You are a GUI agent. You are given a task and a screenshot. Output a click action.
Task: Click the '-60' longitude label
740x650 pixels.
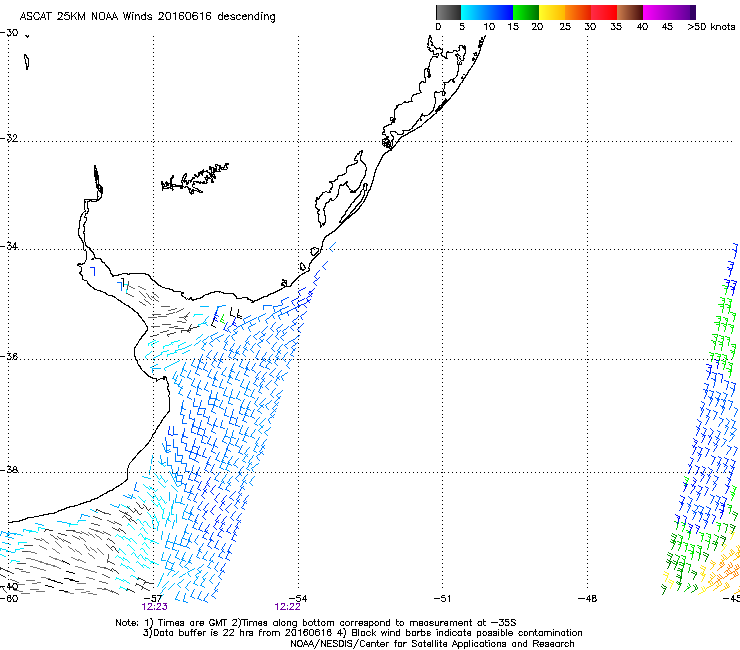(9, 598)
